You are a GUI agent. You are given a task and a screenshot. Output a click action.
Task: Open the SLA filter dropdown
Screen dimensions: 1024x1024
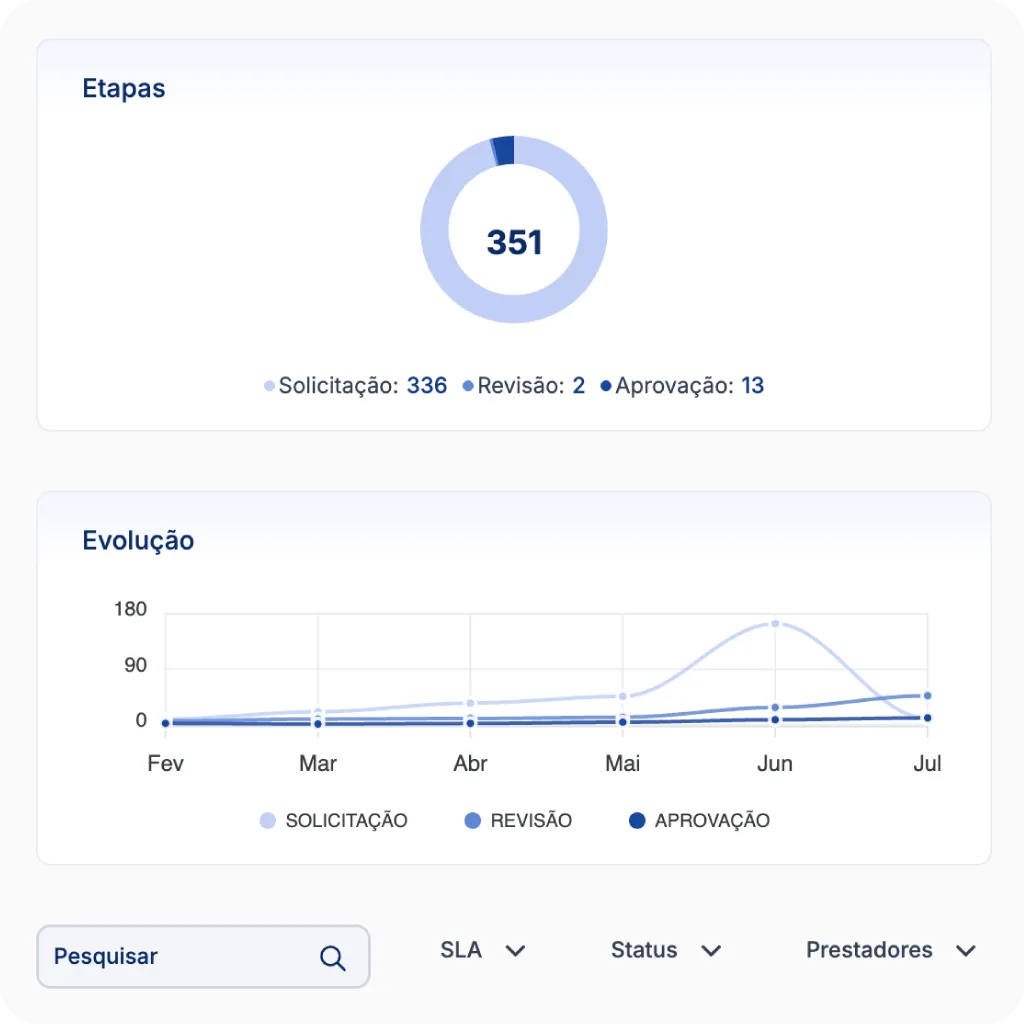coord(482,950)
